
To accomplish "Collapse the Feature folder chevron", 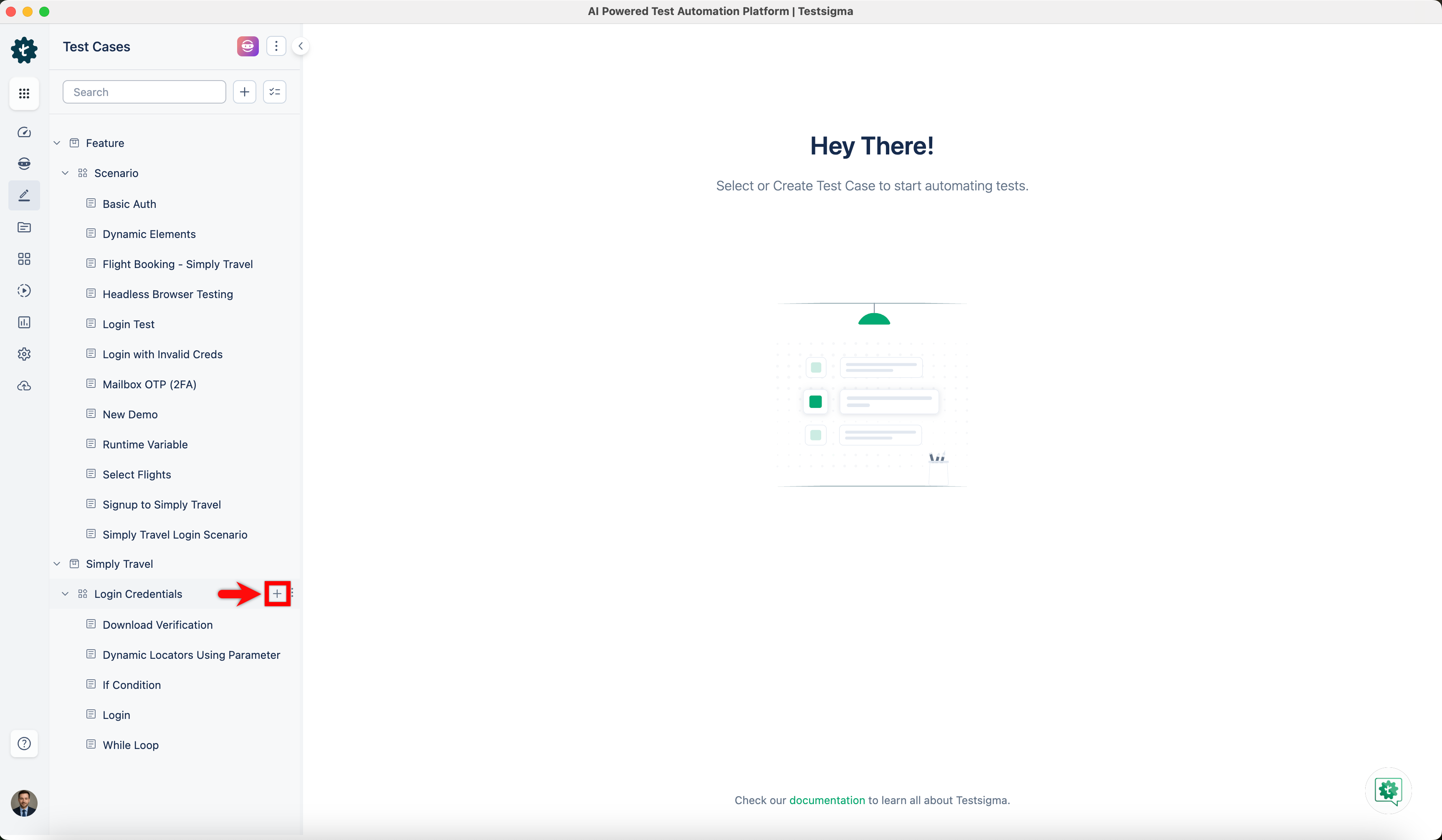I will [57, 143].
